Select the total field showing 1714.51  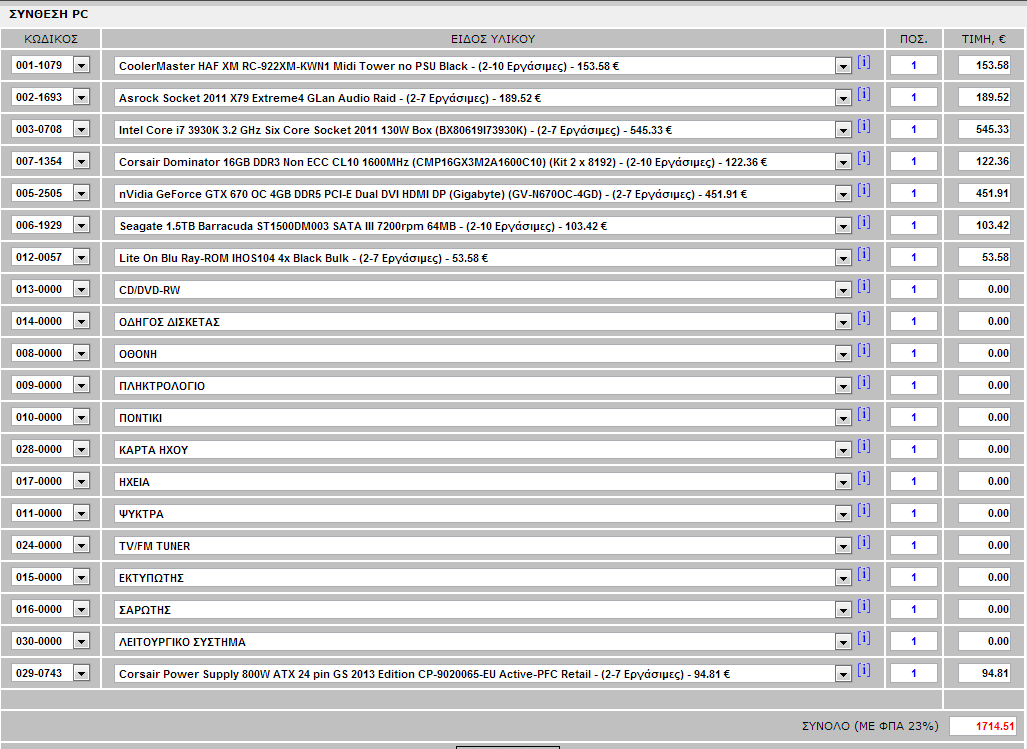click(x=982, y=726)
